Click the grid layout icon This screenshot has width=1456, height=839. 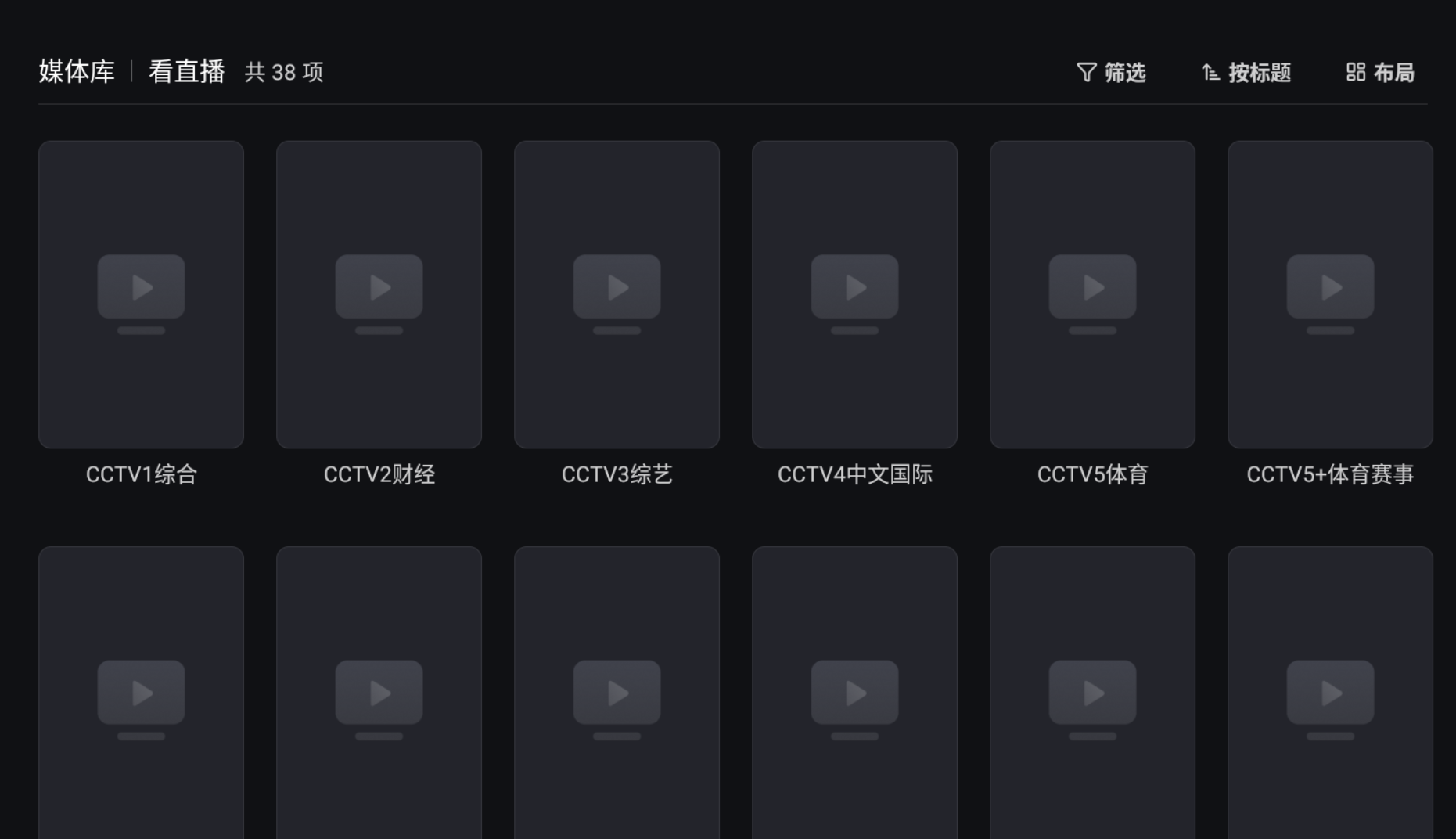[1356, 72]
